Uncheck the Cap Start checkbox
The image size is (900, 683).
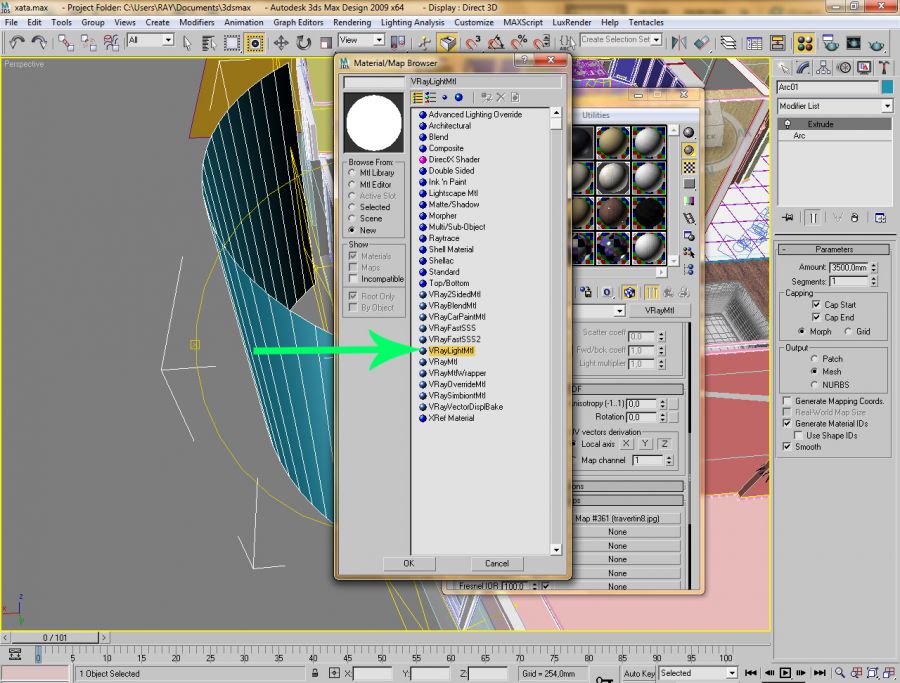tap(816, 304)
